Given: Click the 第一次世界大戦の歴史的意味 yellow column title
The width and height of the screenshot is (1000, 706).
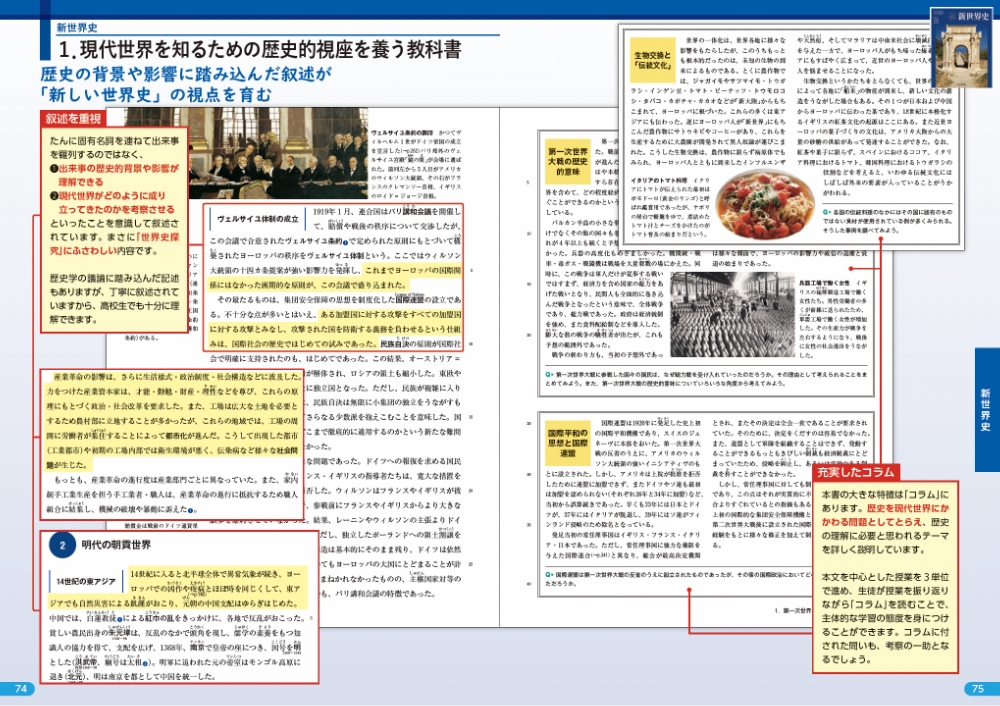Looking at the screenshot, I should (x=568, y=162).
